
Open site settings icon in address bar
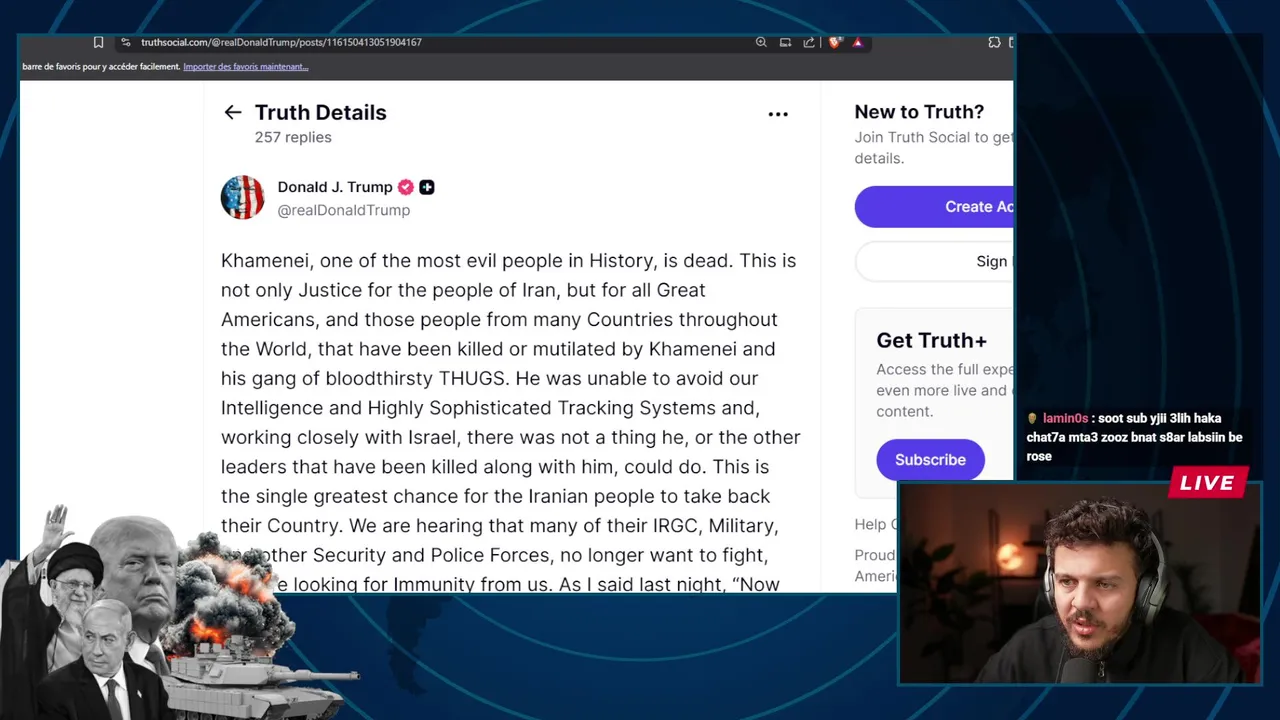click(x=125, y=42)
